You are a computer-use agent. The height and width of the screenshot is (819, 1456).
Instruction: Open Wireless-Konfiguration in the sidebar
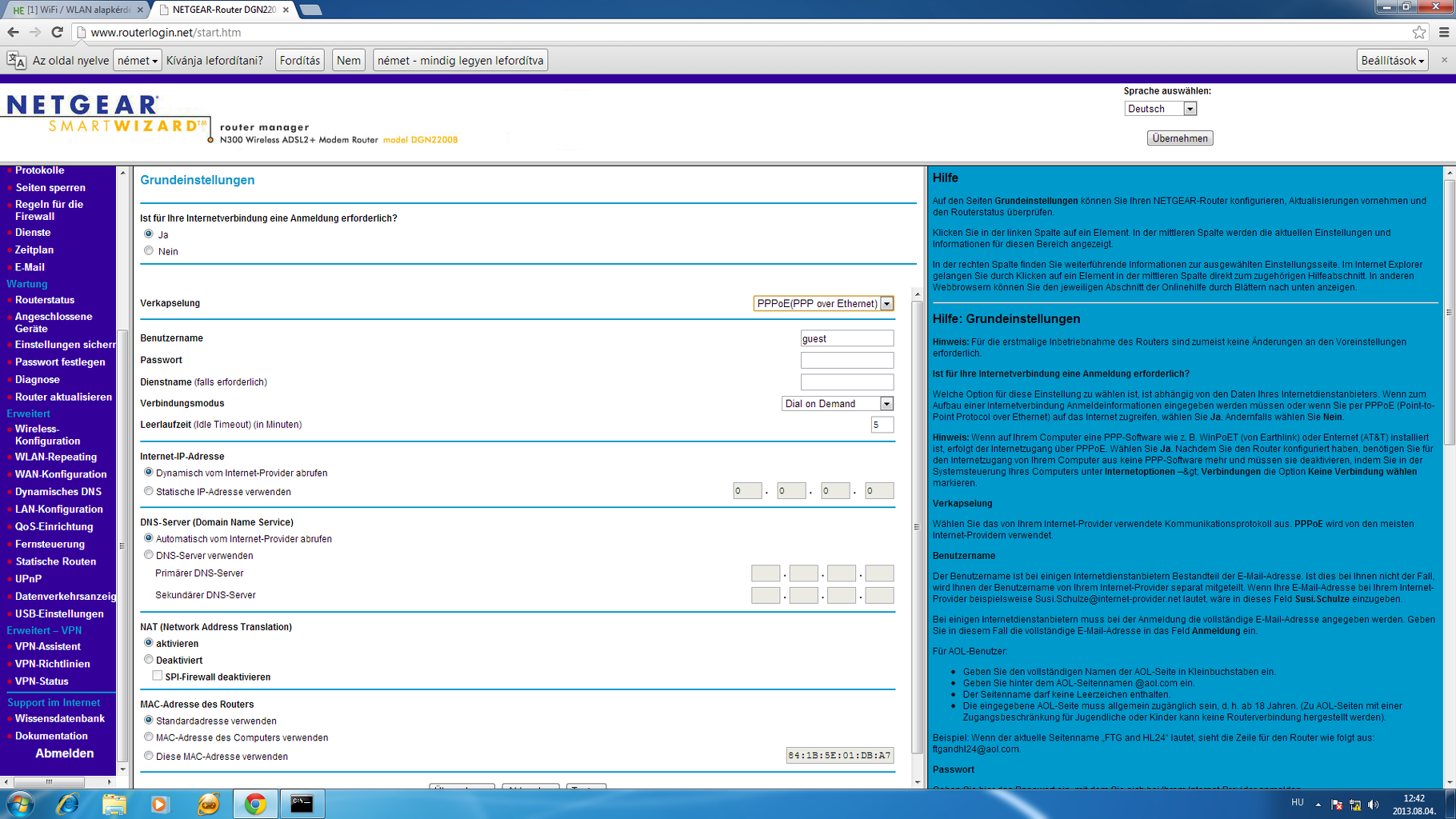(47, 435)
